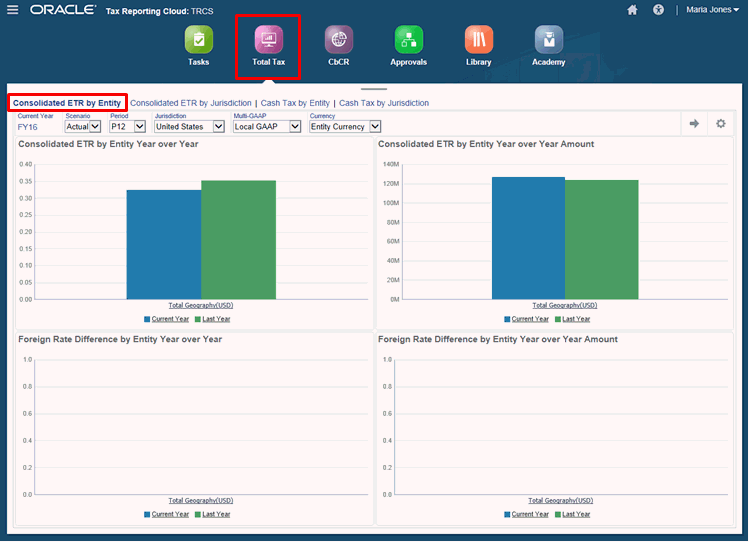Click Total Geography(USD) under Foreign Rate Difference chart
The image size is (749, 542).
201,500
